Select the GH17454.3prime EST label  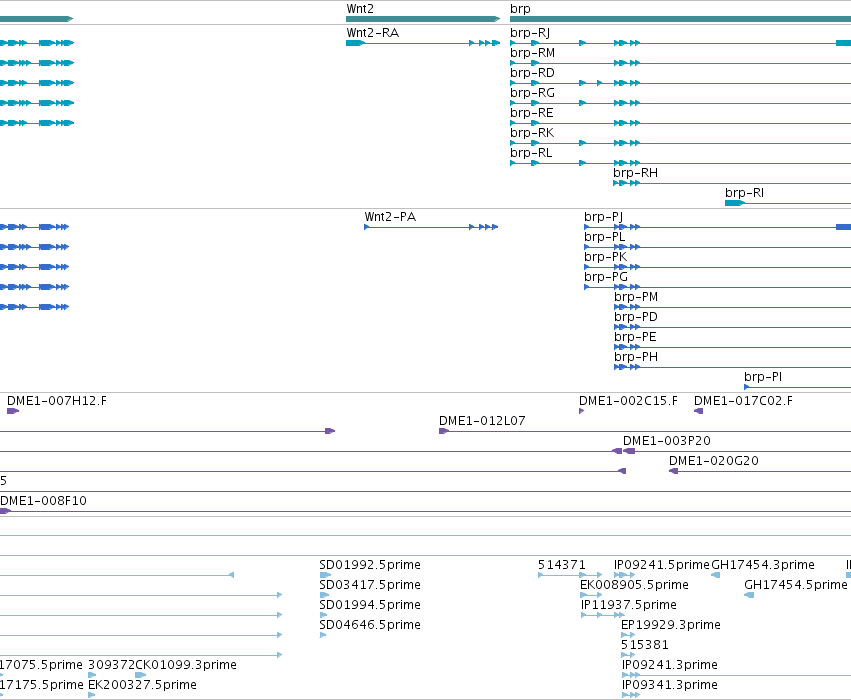(x=763, y=565)
